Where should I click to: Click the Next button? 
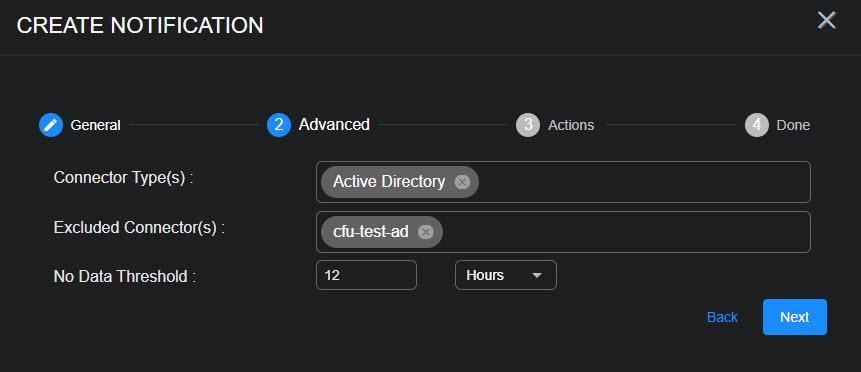(795, 317)
